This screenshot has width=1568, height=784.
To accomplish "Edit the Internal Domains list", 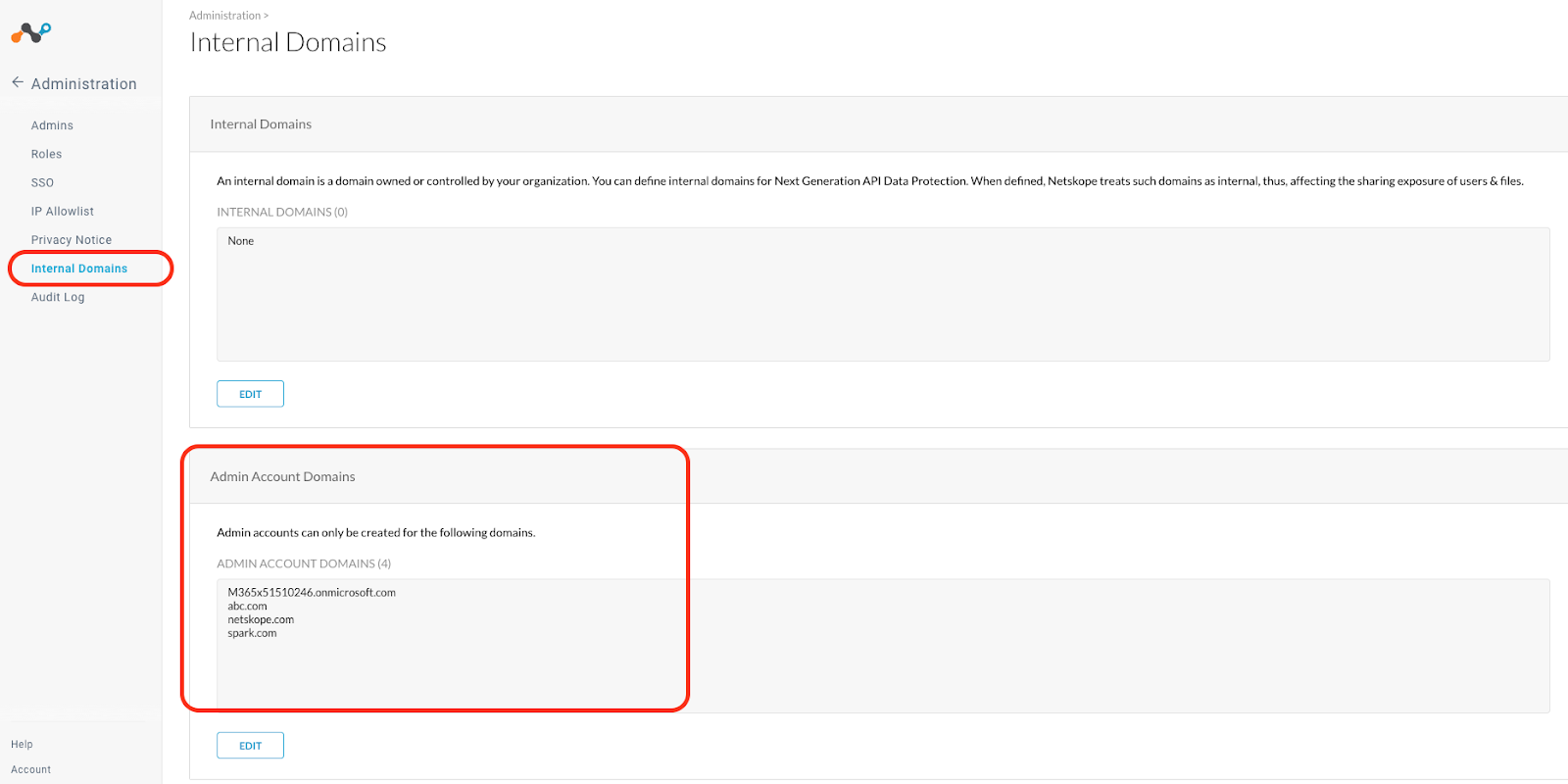I will click(250, 394).
